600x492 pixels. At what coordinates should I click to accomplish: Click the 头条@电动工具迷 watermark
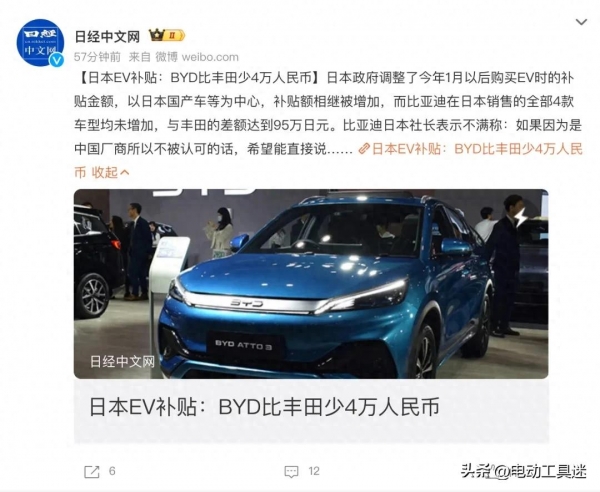click(x=523, y=471)
